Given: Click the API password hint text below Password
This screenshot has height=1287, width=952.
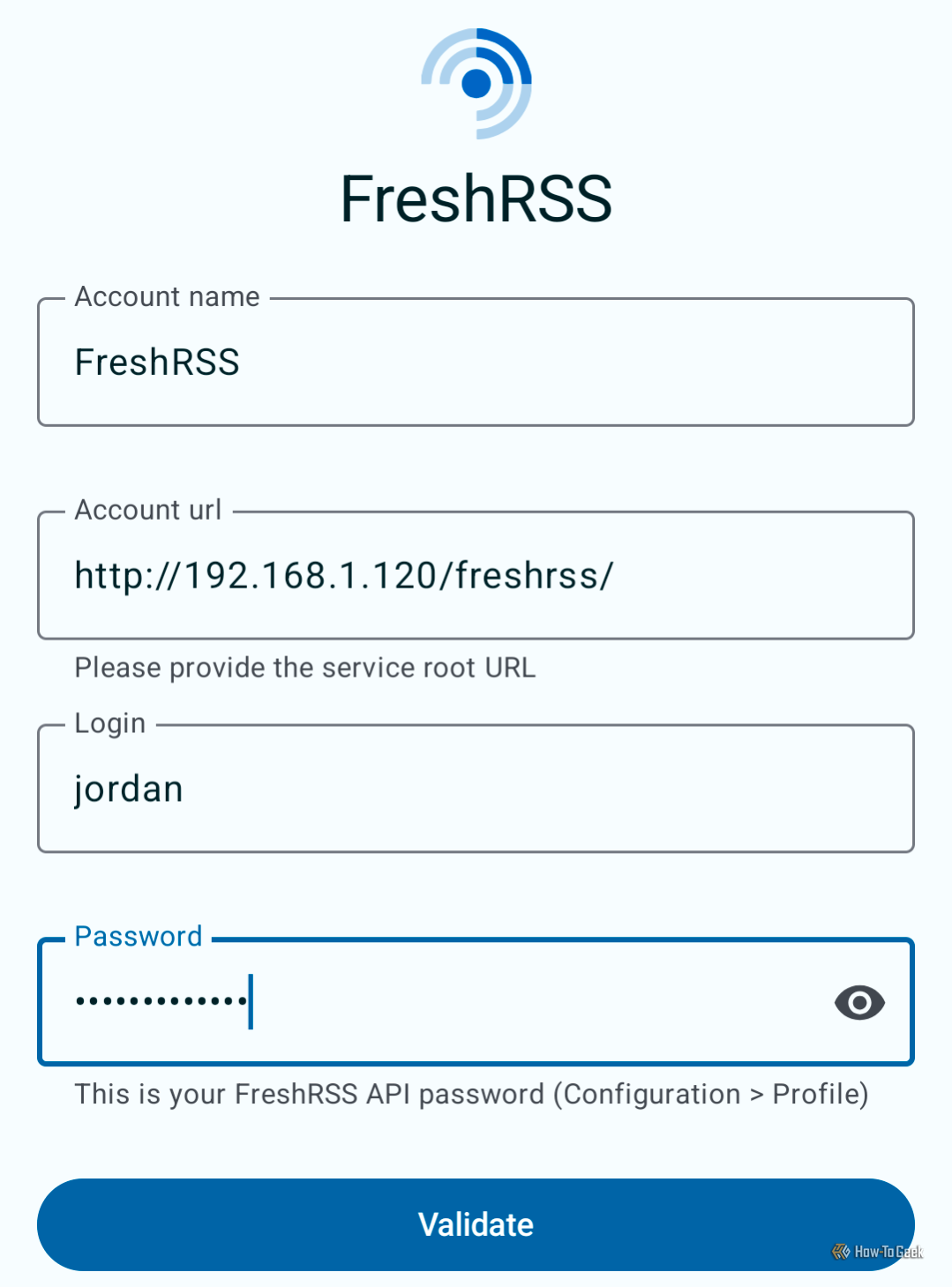Looking at the screenshot, I should click(x=470, y=1095).
